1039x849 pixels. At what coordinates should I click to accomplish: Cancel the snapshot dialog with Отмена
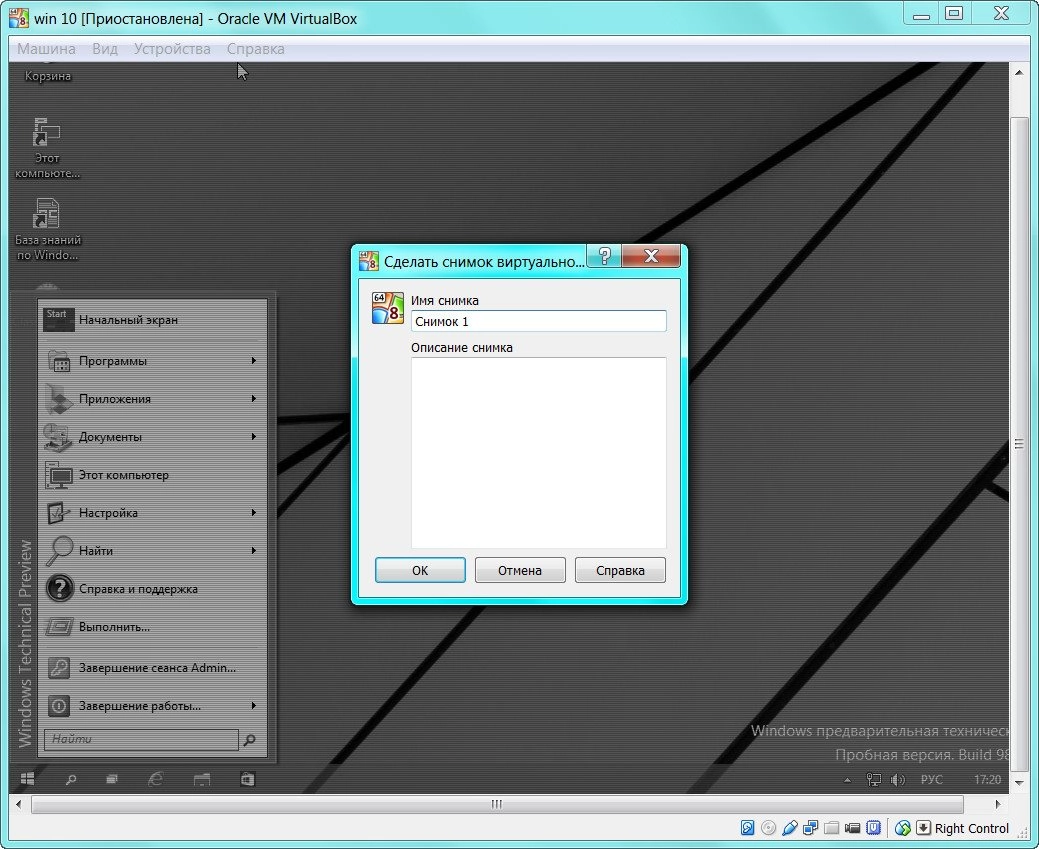tap(520, 570)
